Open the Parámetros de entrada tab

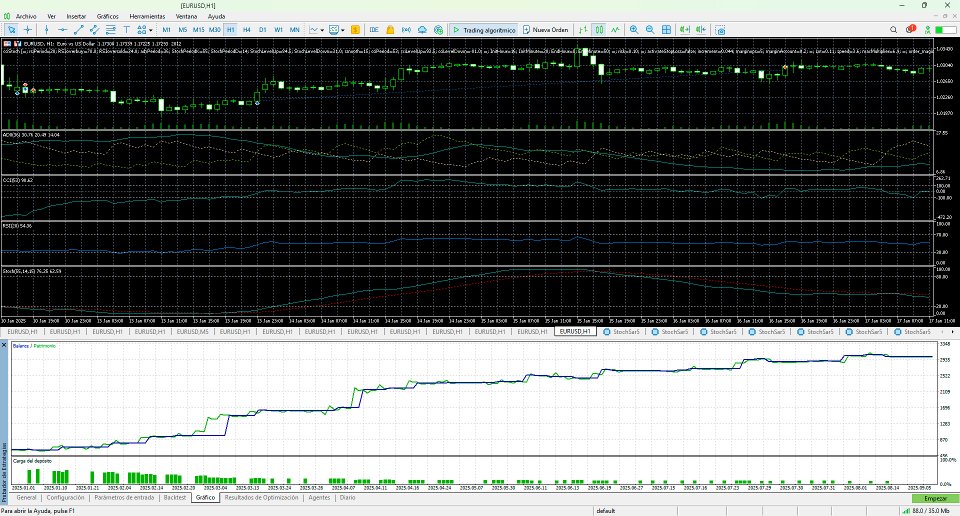click(x=125, y=497)
